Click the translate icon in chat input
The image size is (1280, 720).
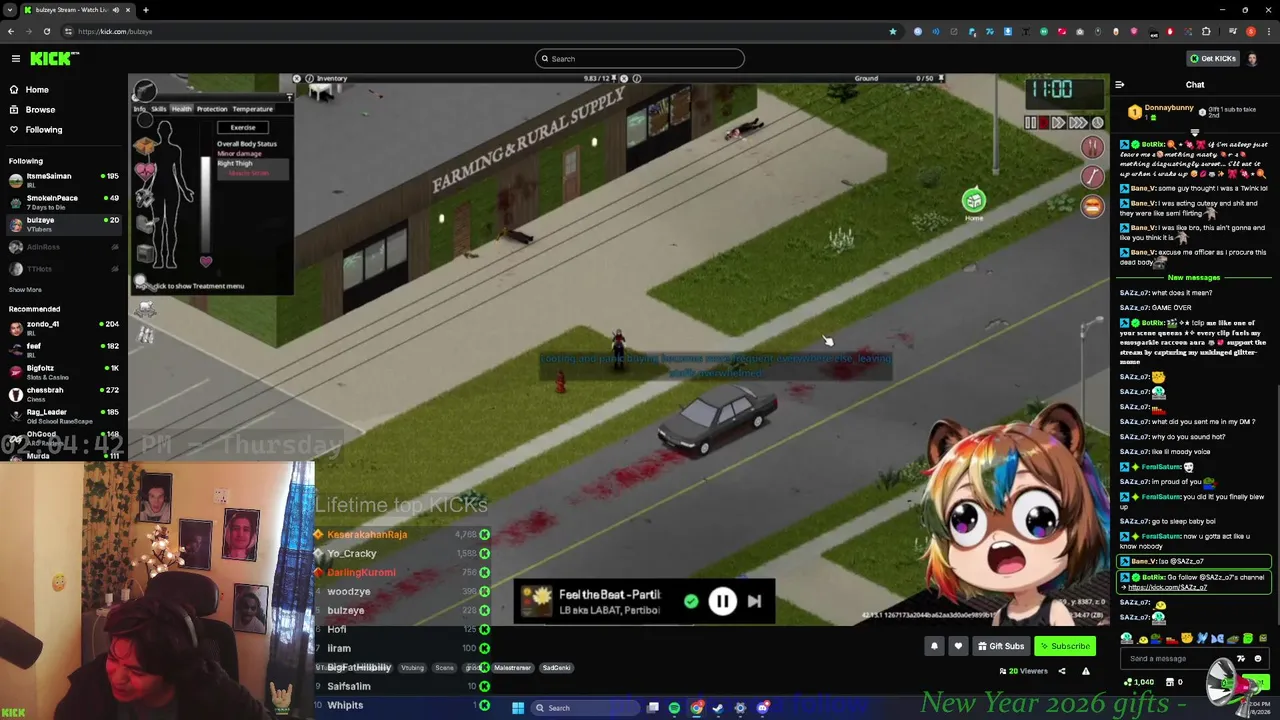[1241, 658]
